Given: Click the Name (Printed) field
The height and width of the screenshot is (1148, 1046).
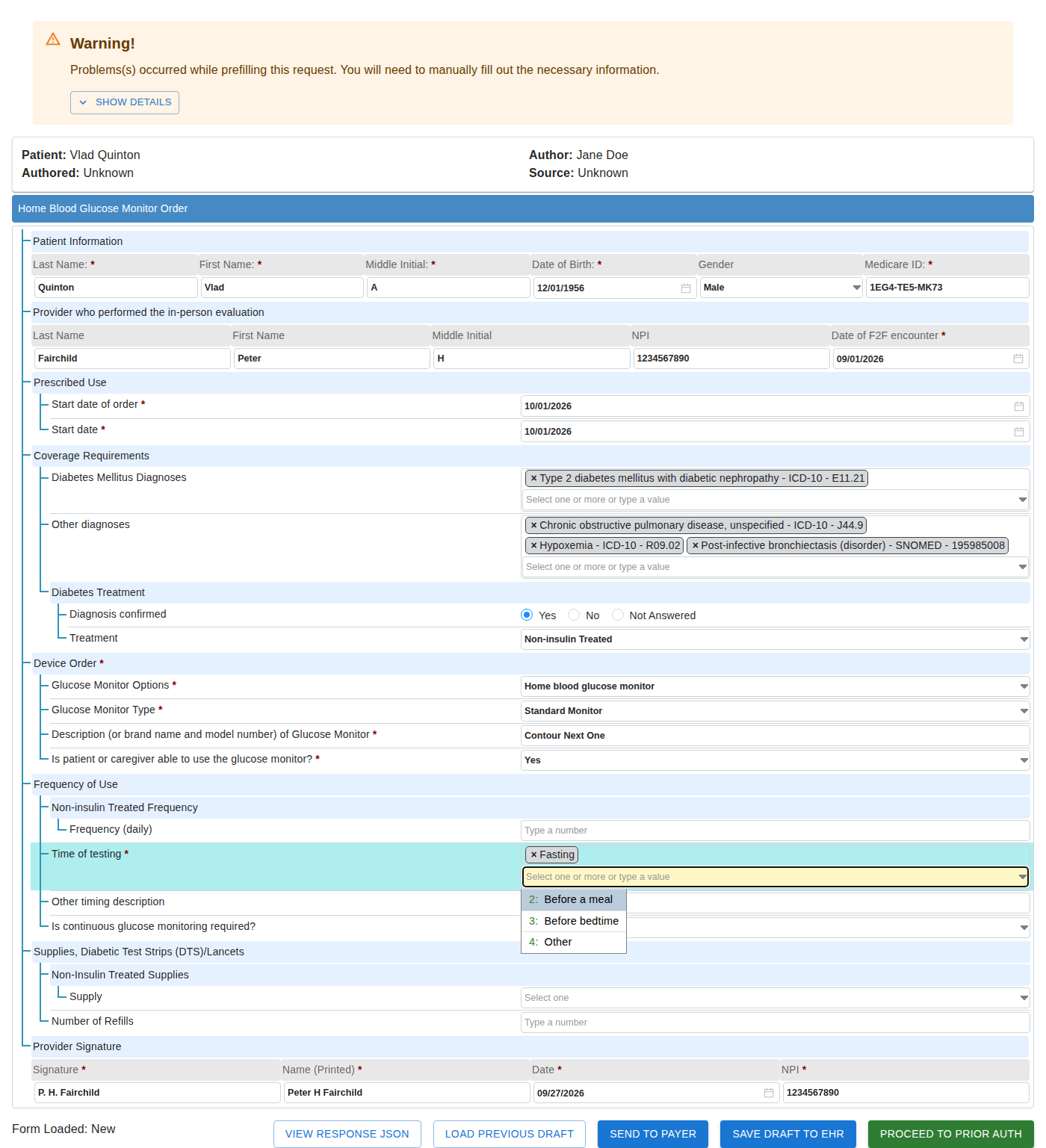Looking at the screenshot, I should tap(407, 1093).
